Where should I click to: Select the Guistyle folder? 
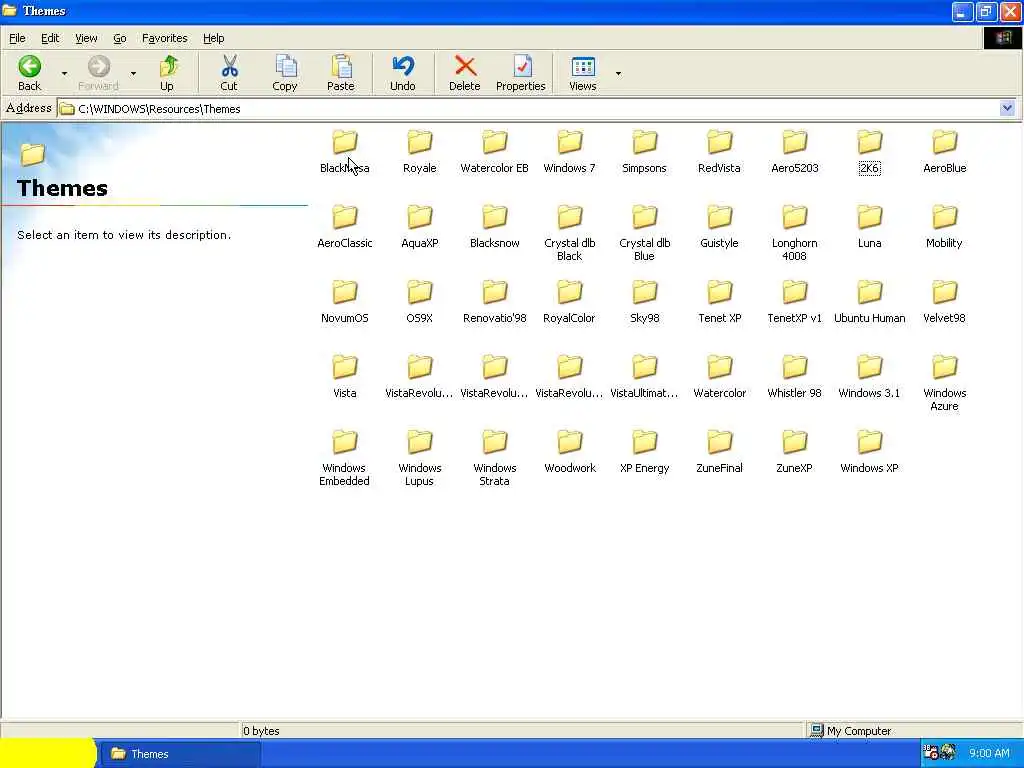(x=719, y=227)
